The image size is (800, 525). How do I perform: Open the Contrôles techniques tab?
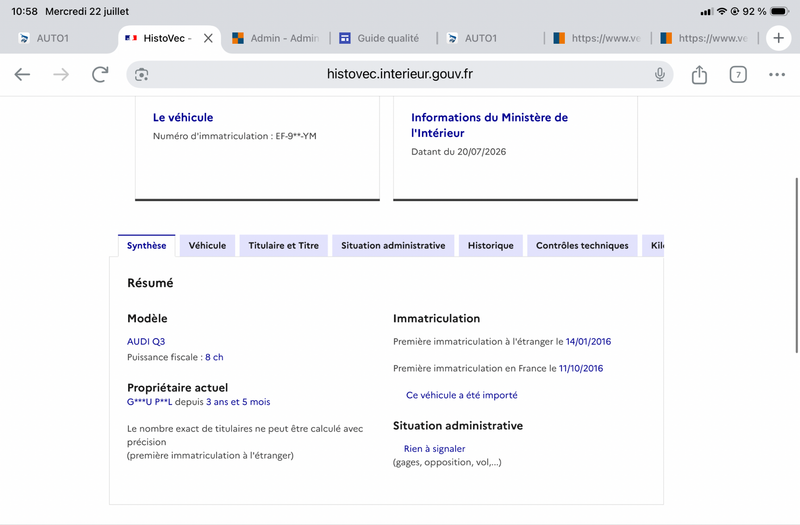pyautogui.click(x=582, y=245)
